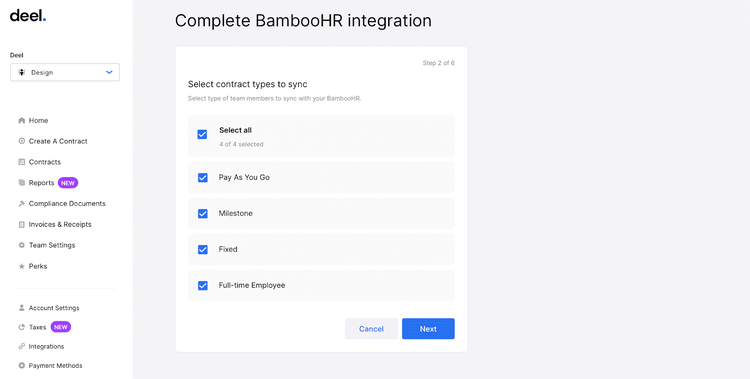Click 'Complete BambooHR integration' page title
The image size is (750, 379).
click(303, 21)
